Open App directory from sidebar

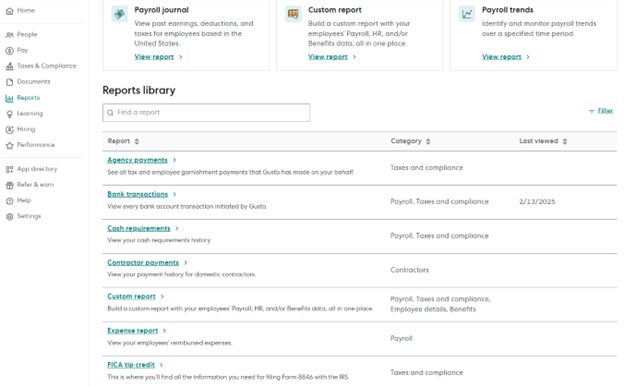pos(37,169)
